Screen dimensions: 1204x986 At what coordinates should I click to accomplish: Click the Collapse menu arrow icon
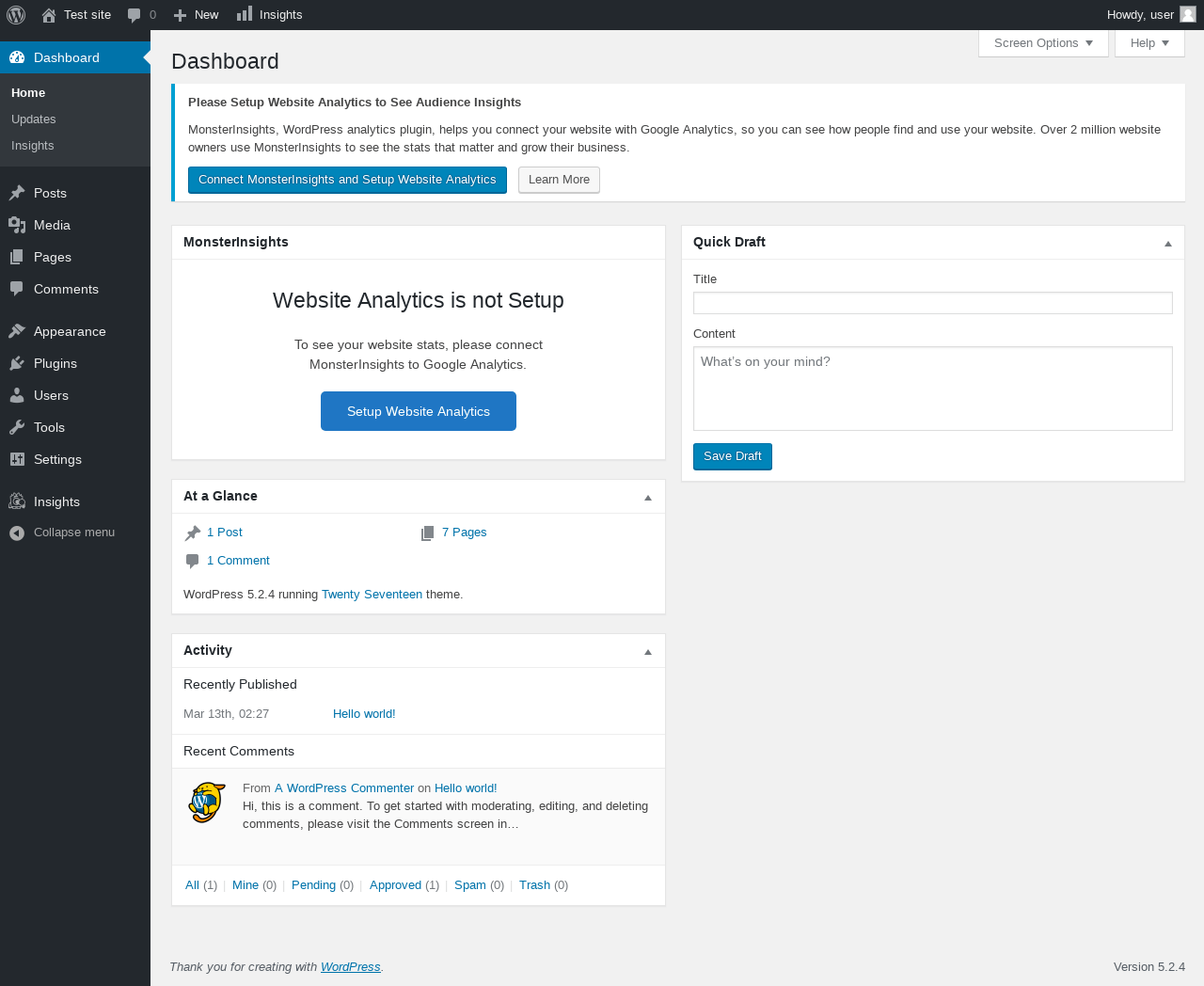pyautogui.click(x=17, y=533)
